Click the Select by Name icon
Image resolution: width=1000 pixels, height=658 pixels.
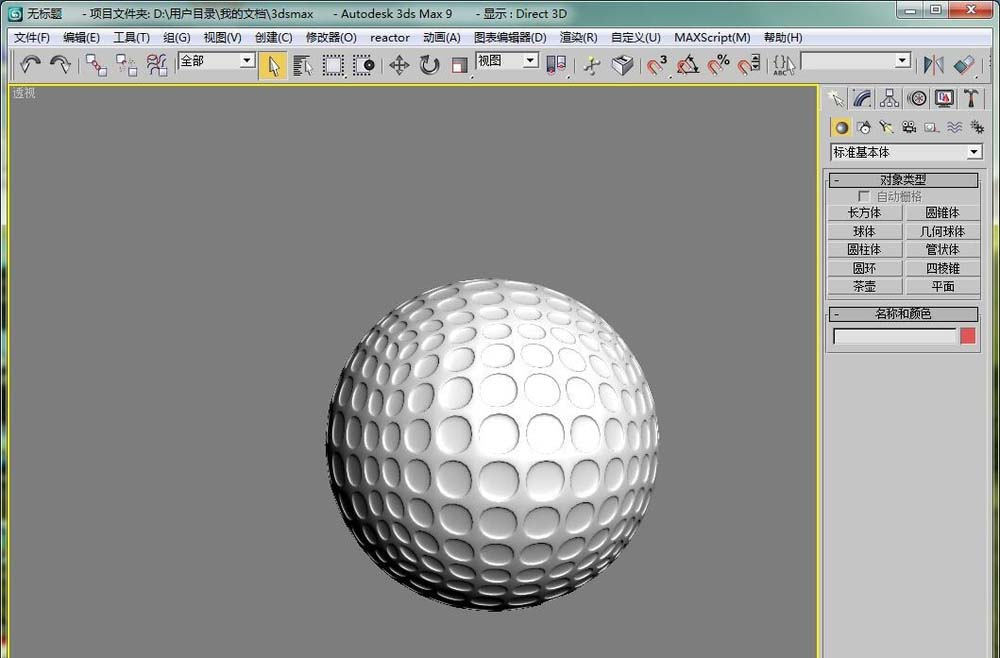303,65
